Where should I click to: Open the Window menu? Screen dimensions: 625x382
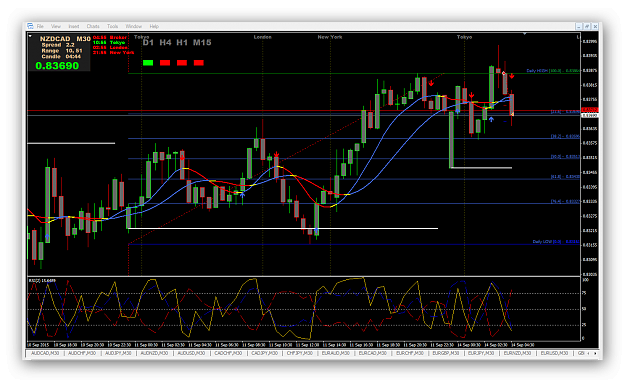pos(134,26)
